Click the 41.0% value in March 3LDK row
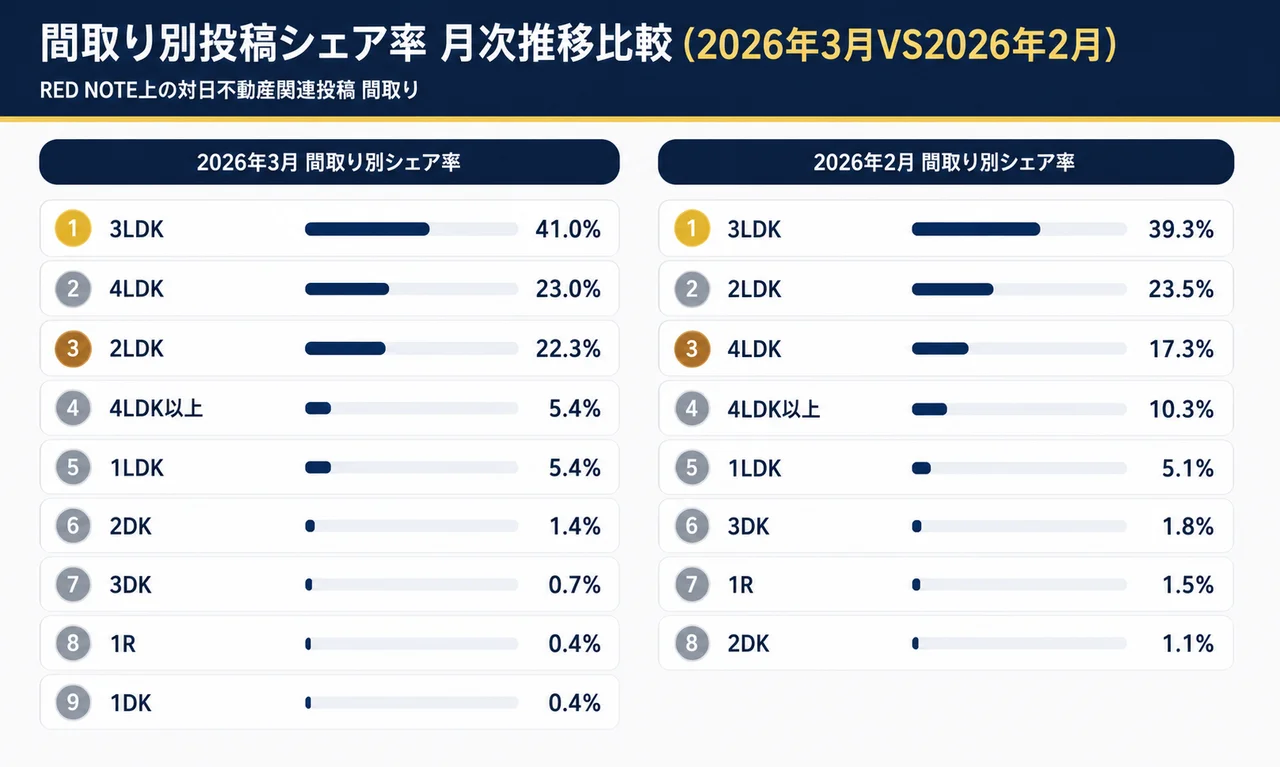The height and width of the screenshot is (767, 1280). coord(568,229)
